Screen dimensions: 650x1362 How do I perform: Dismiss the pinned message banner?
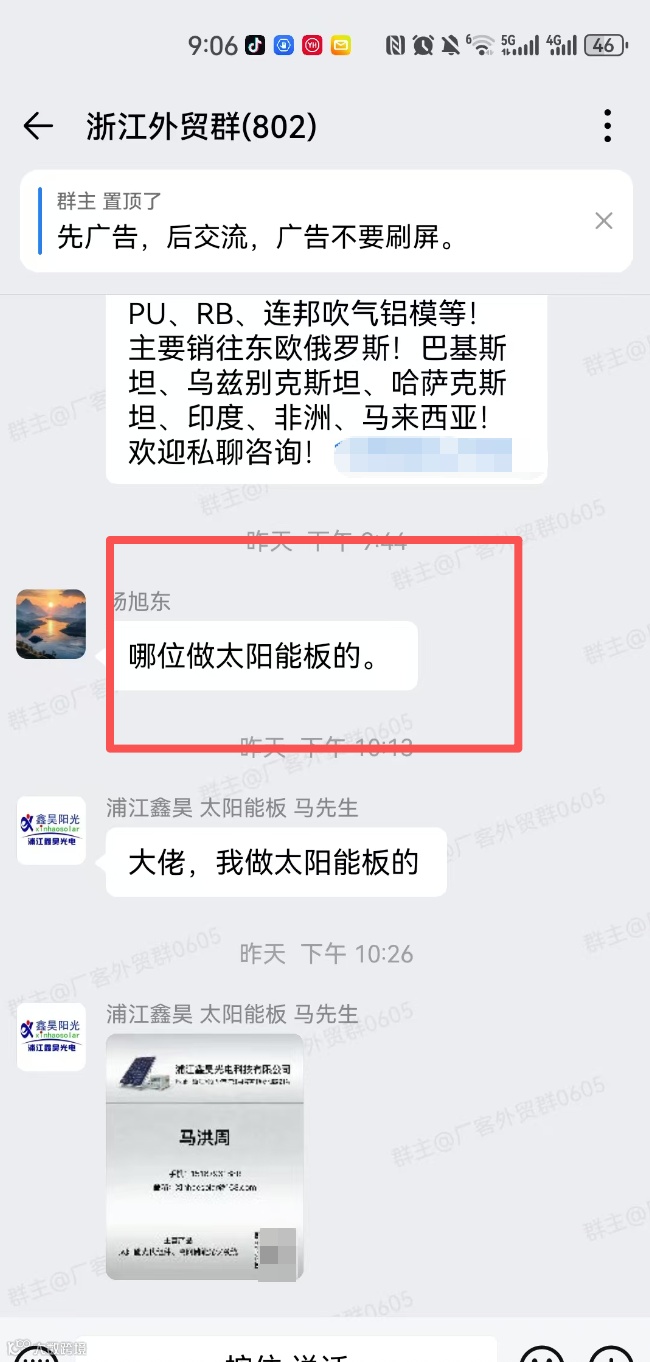pos(604,221)
